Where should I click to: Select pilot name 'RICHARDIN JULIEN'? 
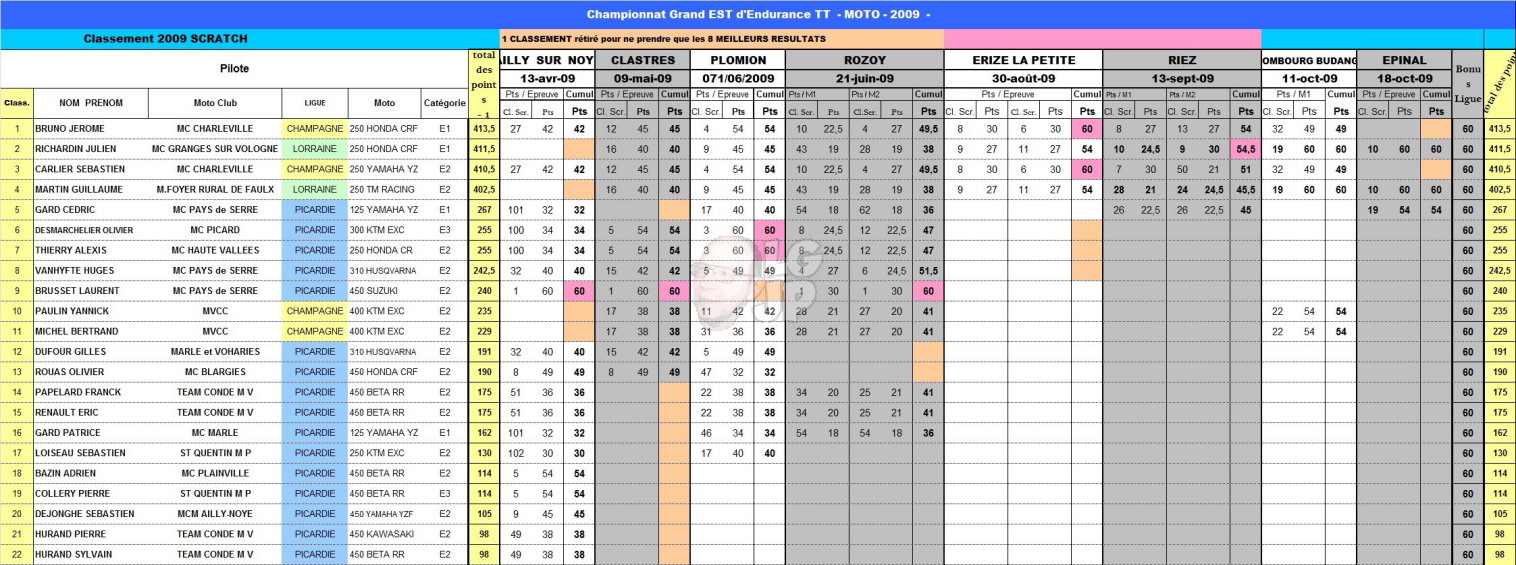(x=75, y=149)
